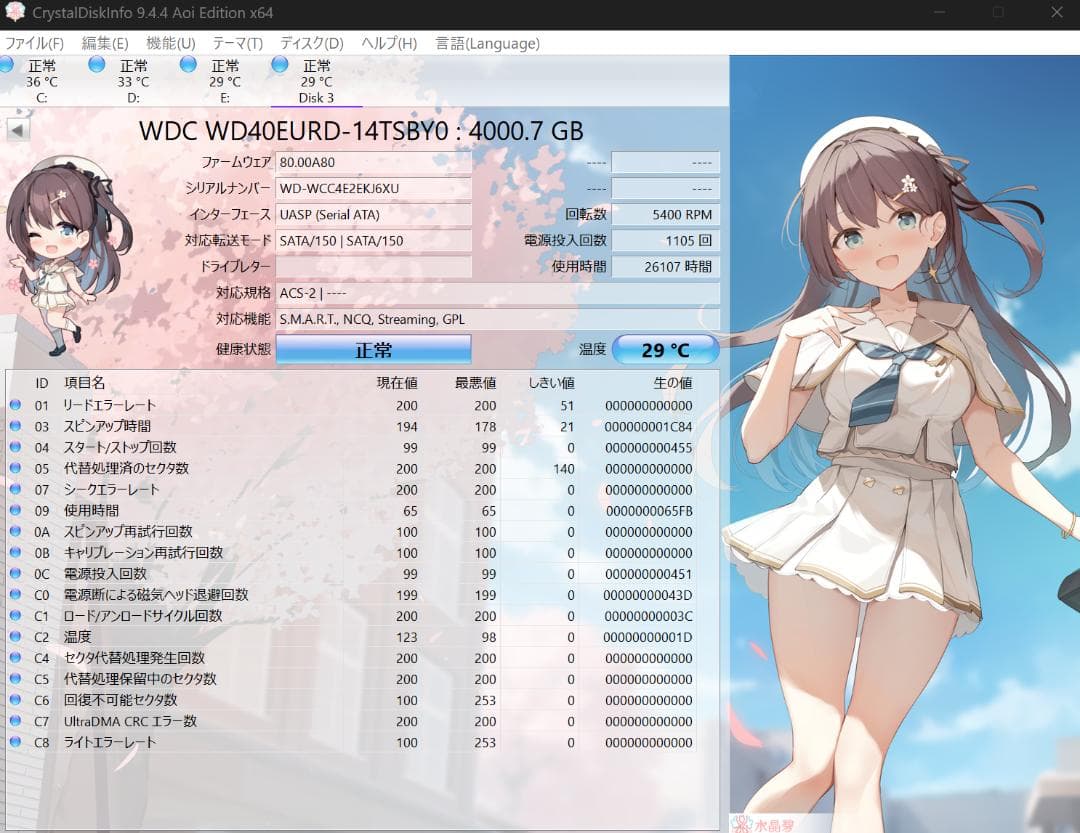Click the Disk 3 status orb
Viewport: 1080px width, 833px height.
(279, 65)
